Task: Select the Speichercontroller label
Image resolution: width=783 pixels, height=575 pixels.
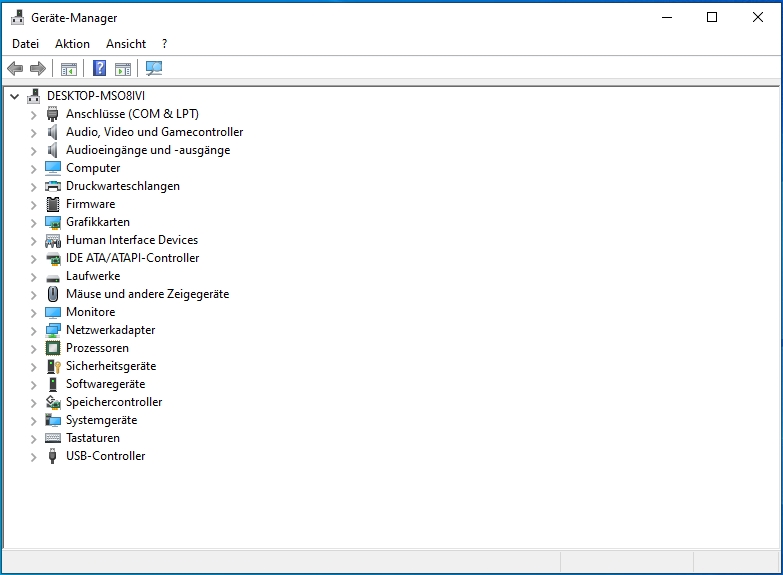Action: pyautogui.click(x=114, y=402)
